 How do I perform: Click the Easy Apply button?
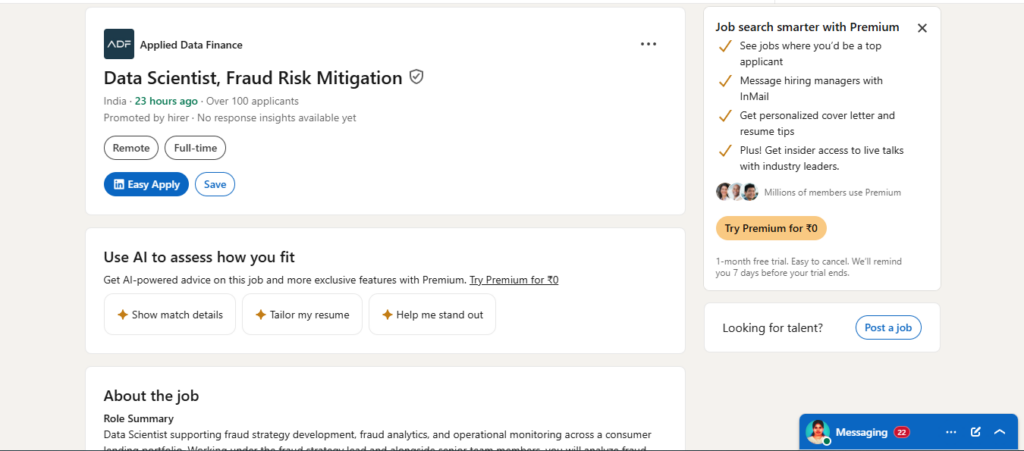pyautogui.click(x=146, y=185)
